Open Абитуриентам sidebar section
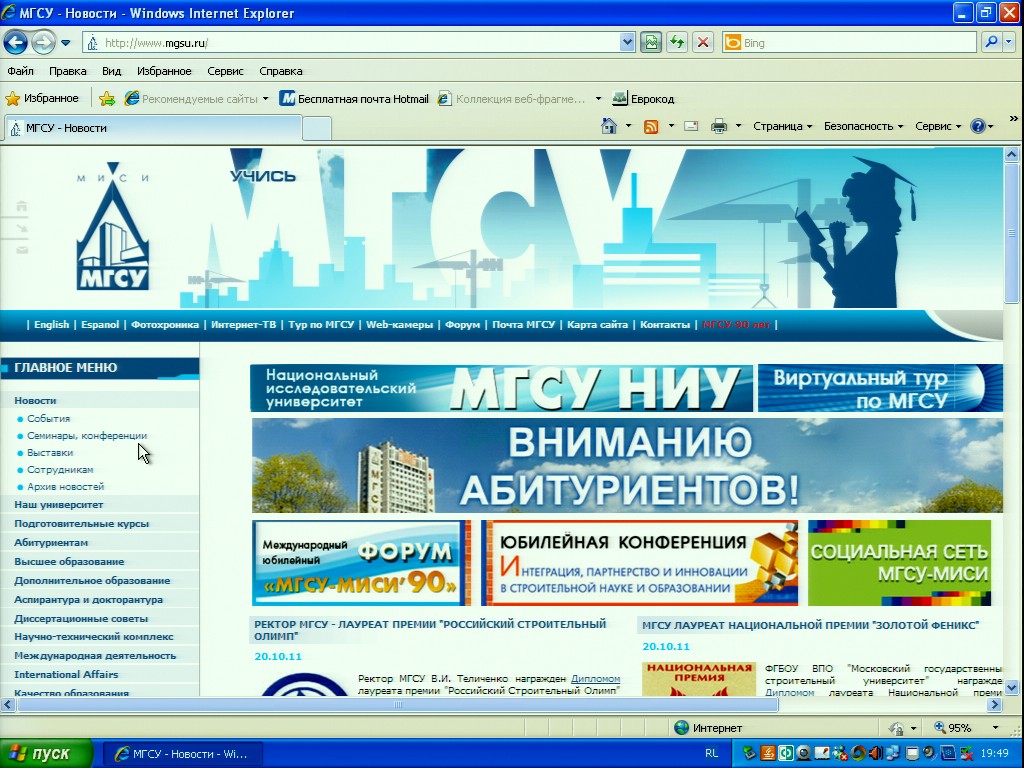Image resolution: width=1024 pixels, height=768 pixels. coord(51,543)
